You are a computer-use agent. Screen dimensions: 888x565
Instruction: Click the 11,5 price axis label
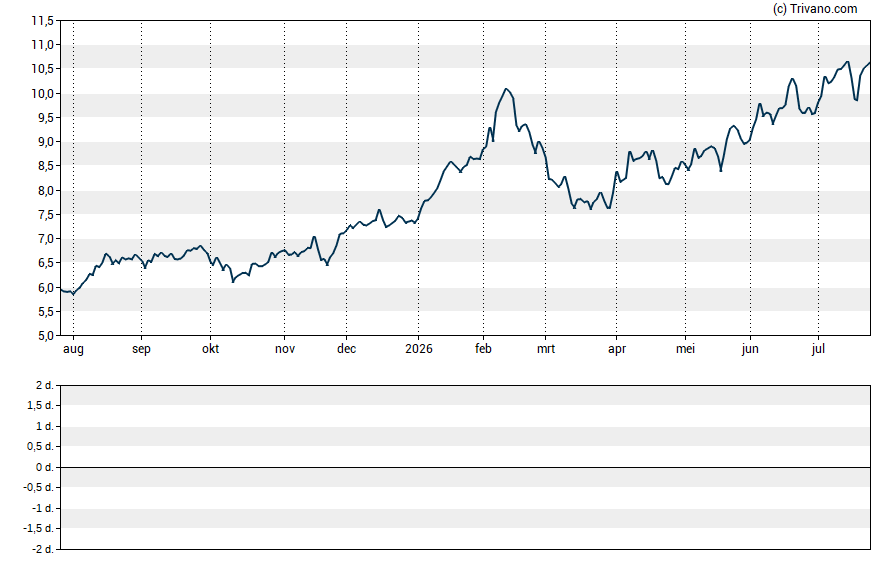(42, 21)
